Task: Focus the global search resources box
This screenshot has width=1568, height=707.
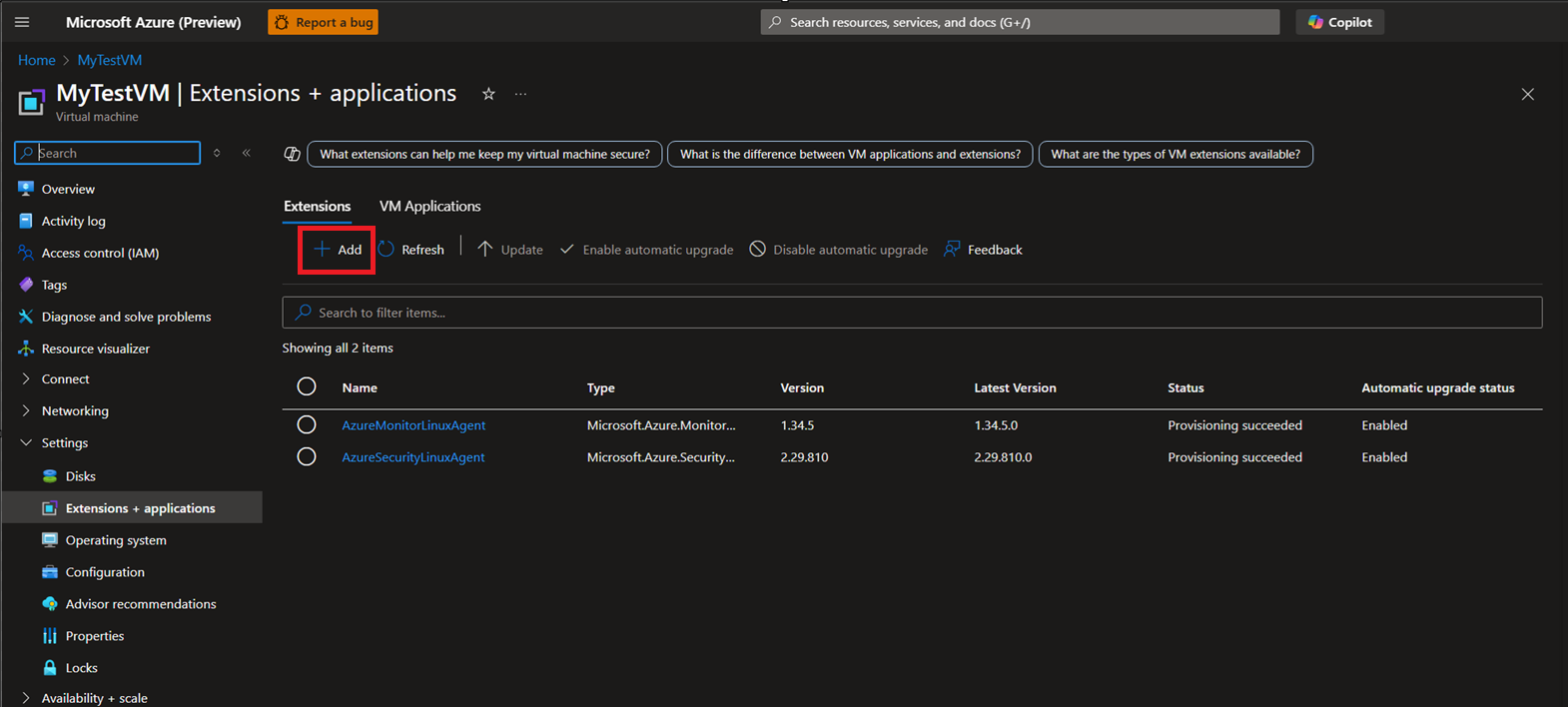Action: coord(1020,22)
